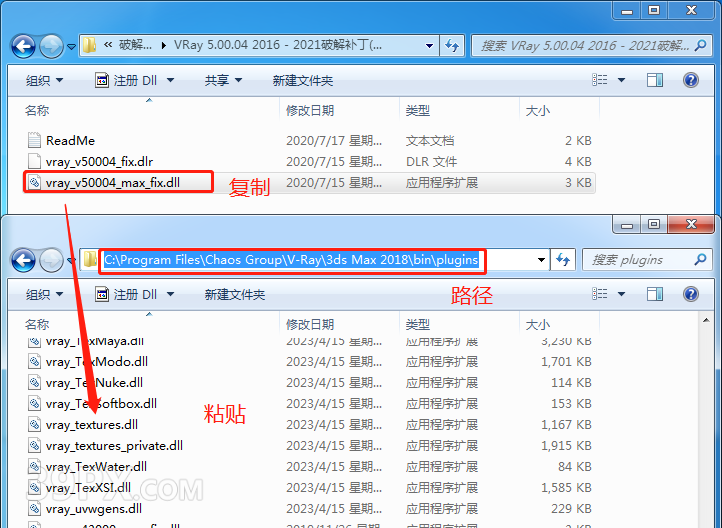Open 组织 menu in the plugins window
The height and width of the screenshot is (528, 722).
click(44, 295)
